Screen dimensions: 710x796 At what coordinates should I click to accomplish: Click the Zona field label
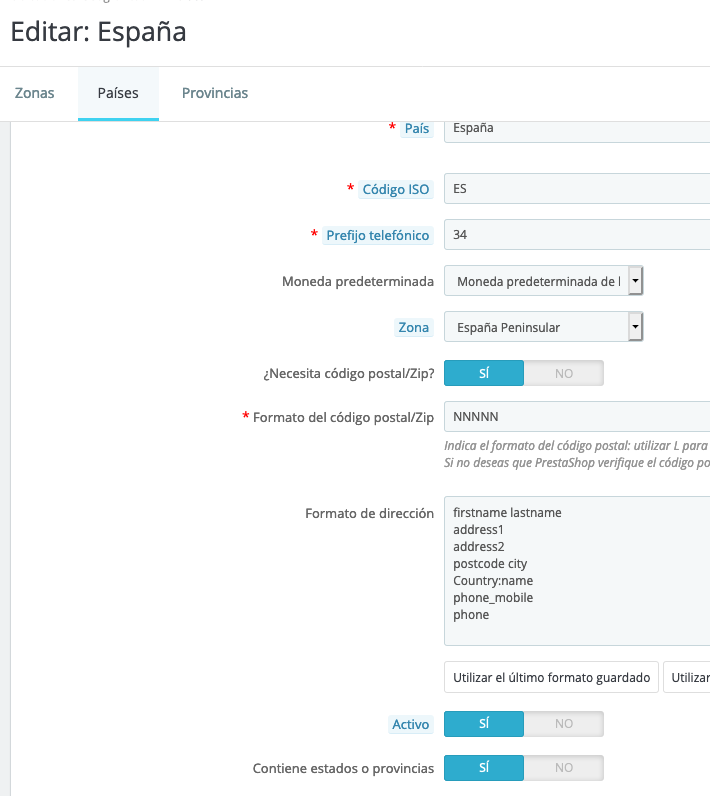pyautogui.click(x=414, y=327)
